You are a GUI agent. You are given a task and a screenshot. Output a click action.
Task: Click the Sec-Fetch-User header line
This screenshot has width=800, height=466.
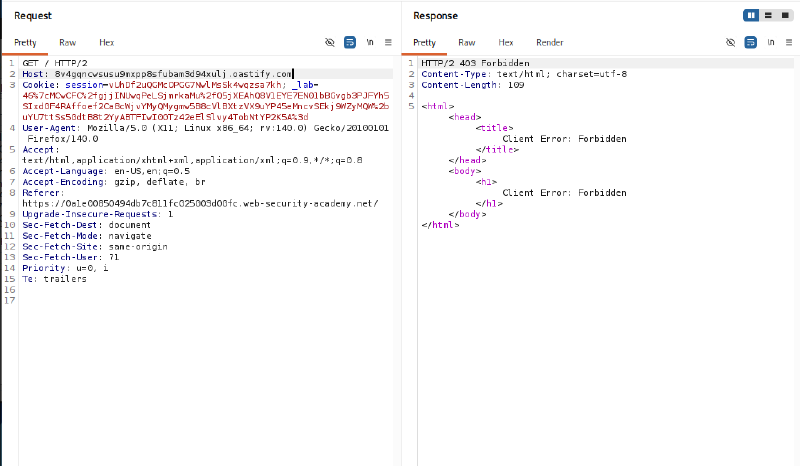70,257
